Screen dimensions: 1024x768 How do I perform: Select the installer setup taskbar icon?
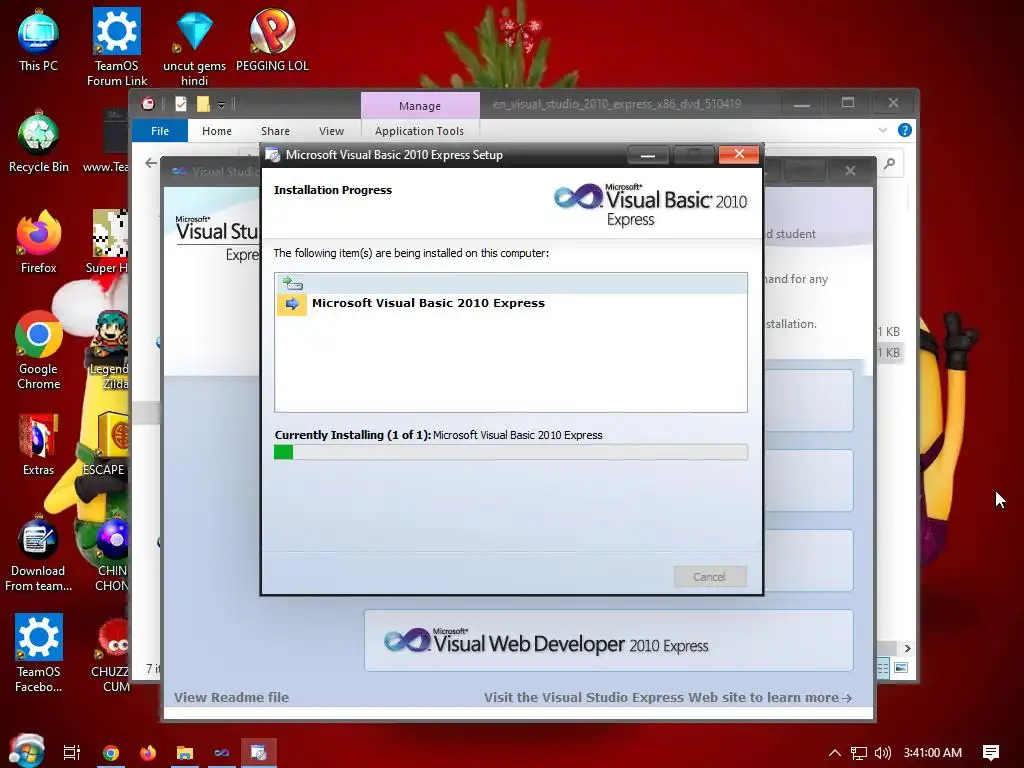pyautogui.click(x=259, y=753)
